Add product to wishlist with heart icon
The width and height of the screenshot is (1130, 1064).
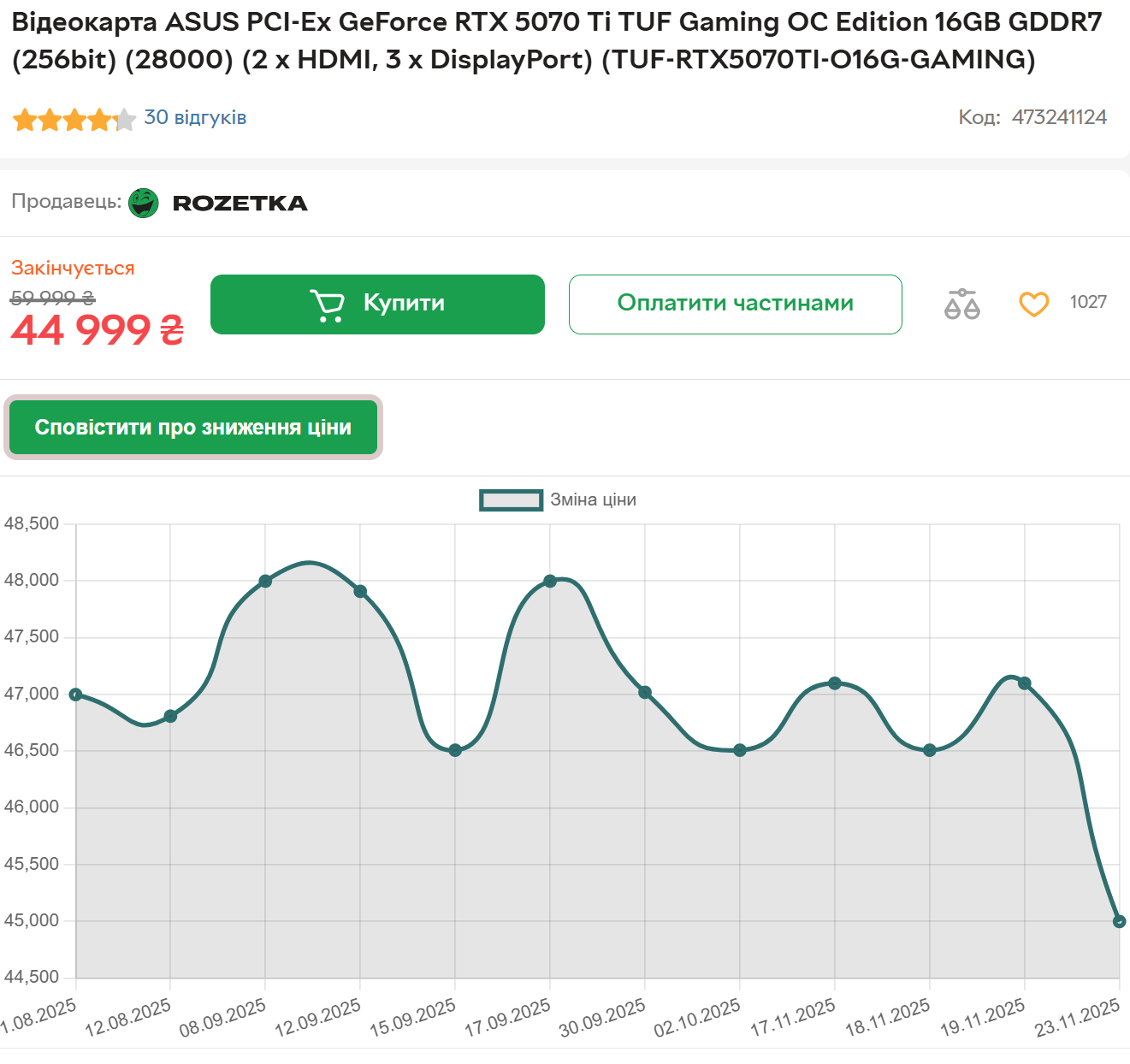pos(1033,304)
